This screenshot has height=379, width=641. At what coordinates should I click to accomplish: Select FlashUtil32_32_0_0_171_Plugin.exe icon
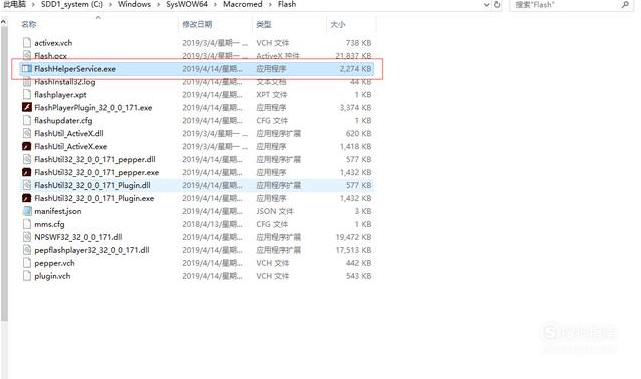coord(27,198)
